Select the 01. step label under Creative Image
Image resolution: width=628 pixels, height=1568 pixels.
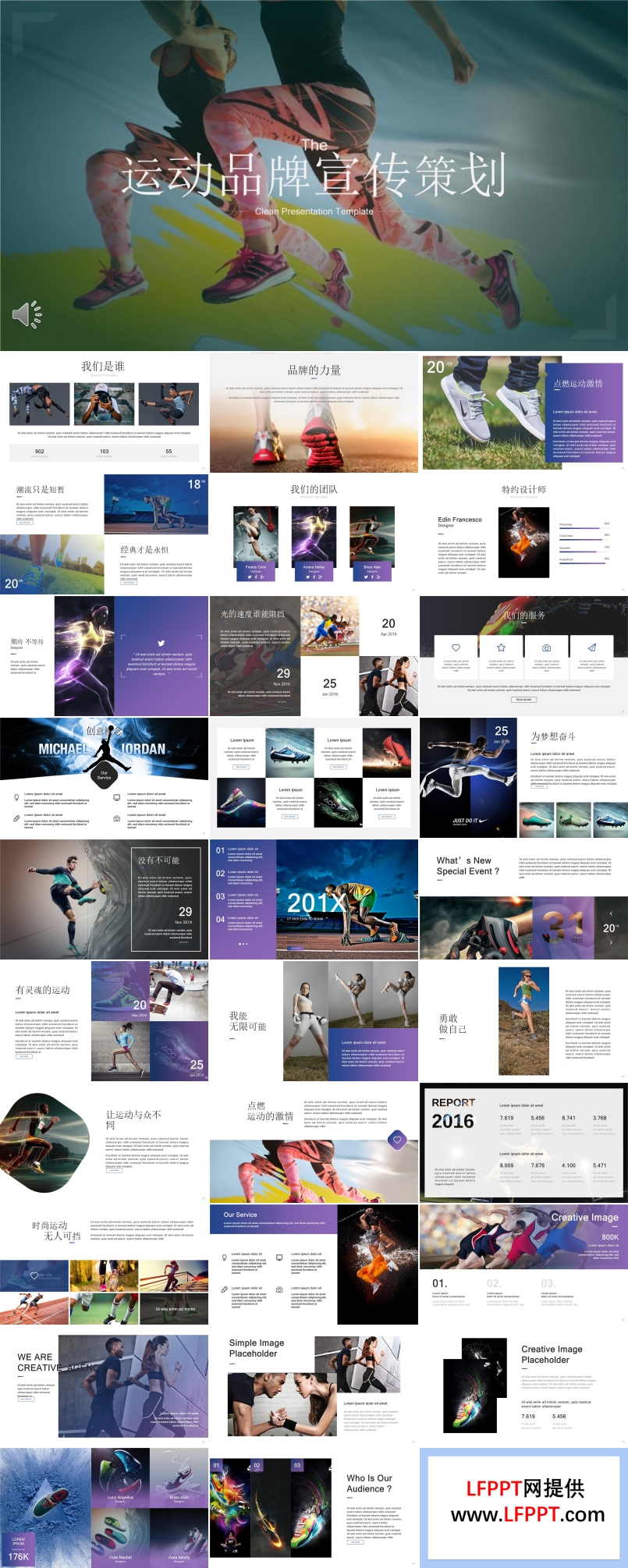(440, 1283)
